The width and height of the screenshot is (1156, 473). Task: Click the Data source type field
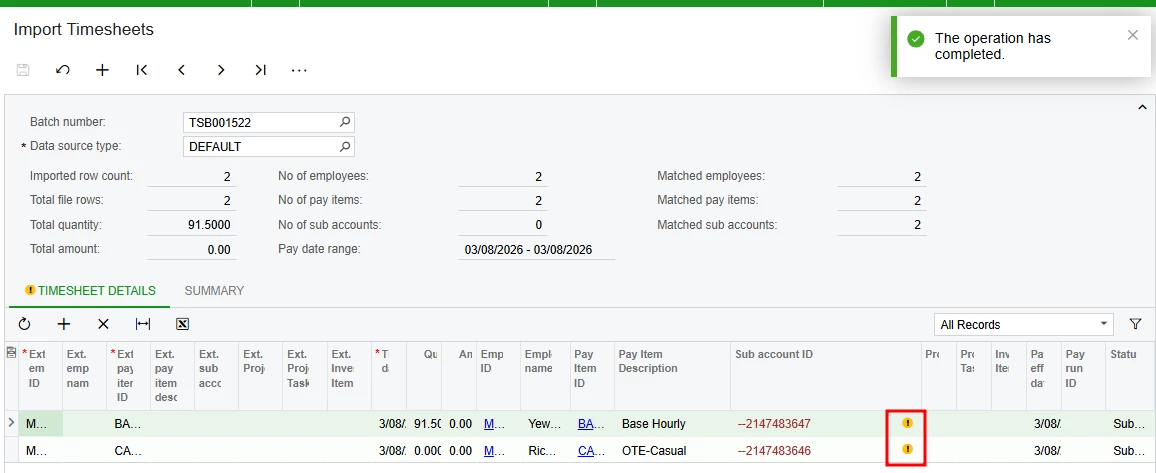268,147
